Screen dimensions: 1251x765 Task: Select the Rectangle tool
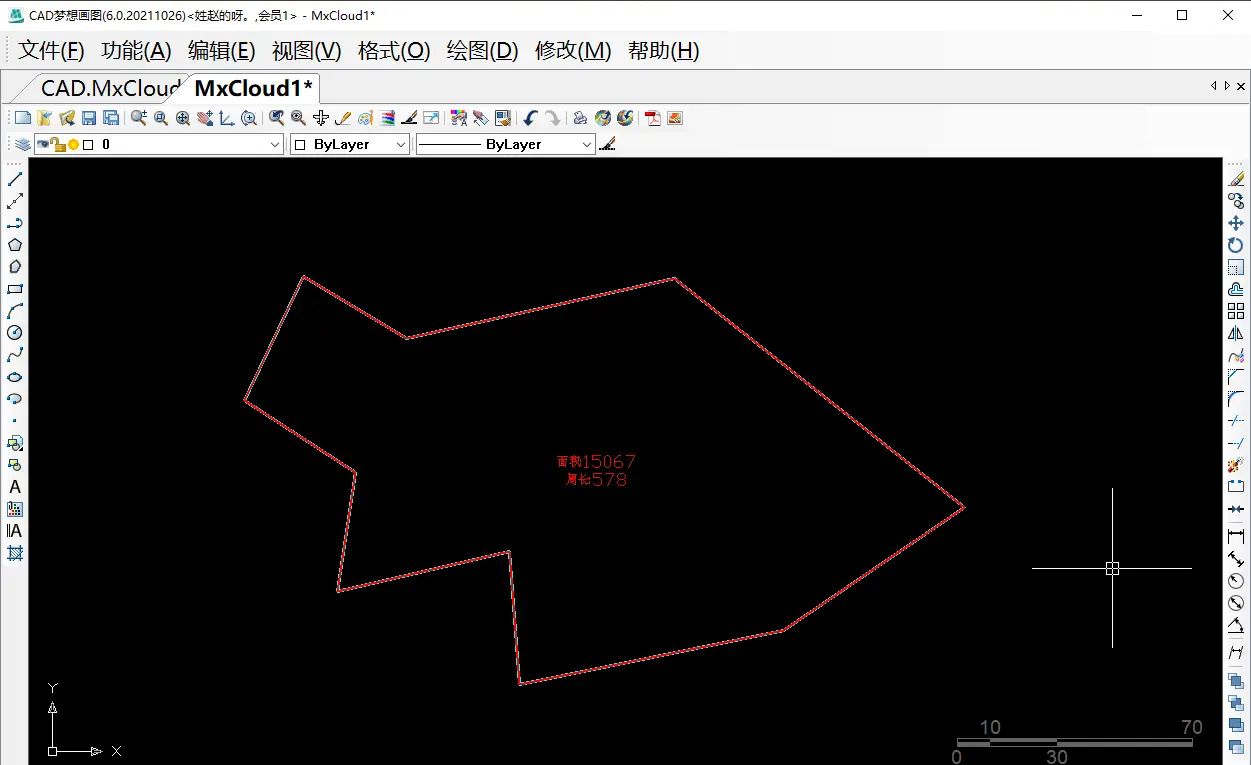(x=15, y=289)
